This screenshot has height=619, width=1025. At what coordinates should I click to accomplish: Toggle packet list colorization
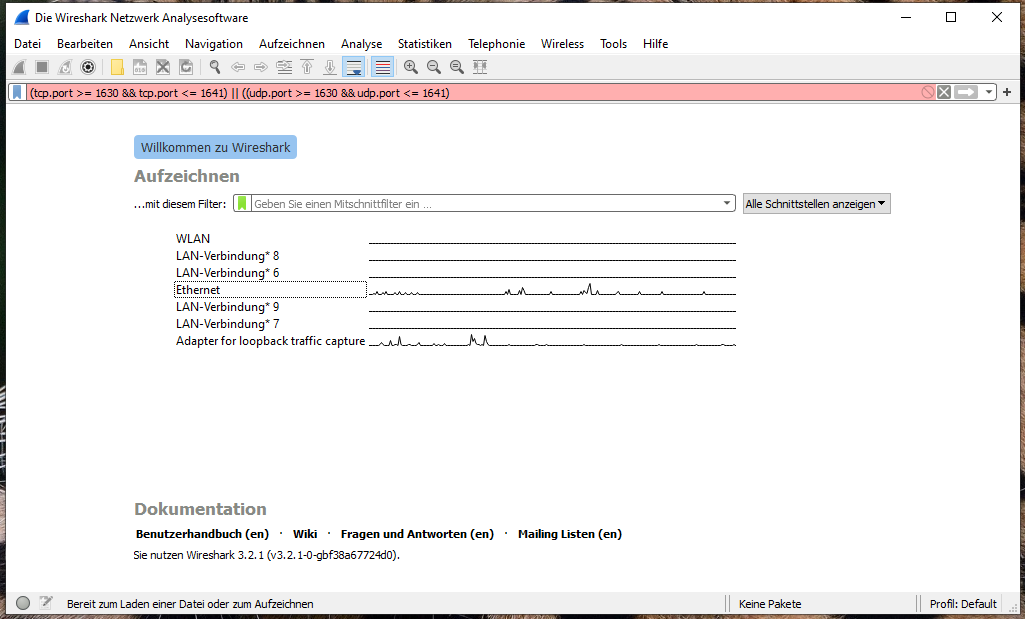coord(381,66)
